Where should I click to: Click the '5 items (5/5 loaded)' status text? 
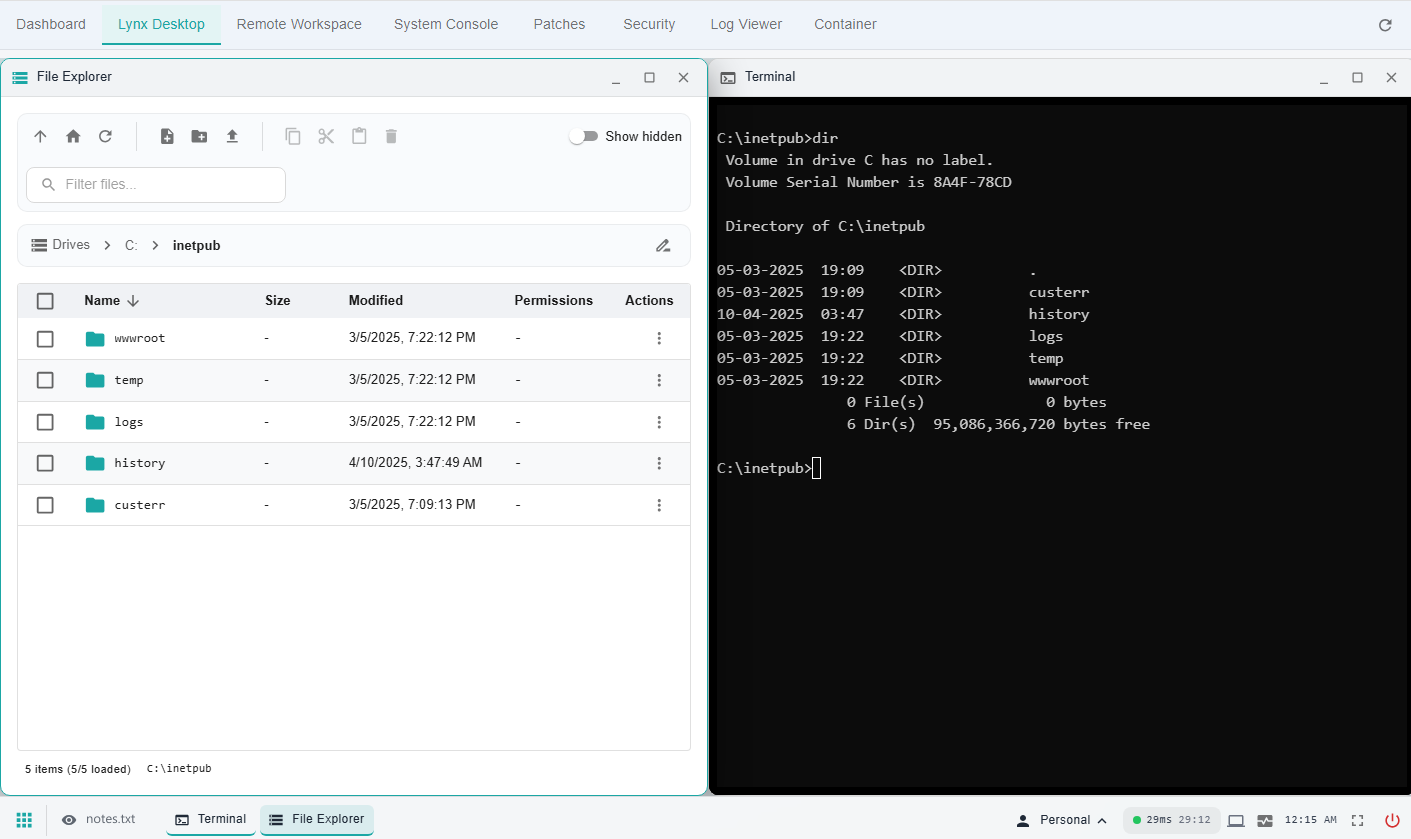coord(78,769)
